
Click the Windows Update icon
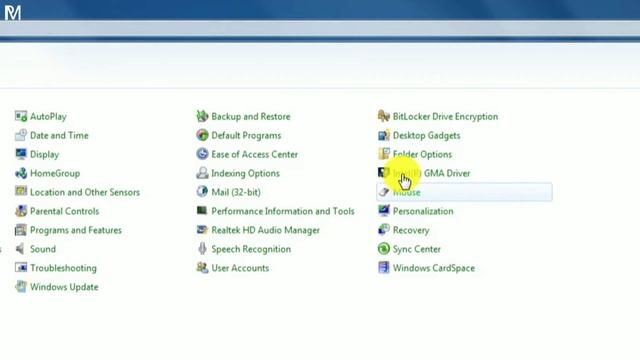click(x=21, y=287)
